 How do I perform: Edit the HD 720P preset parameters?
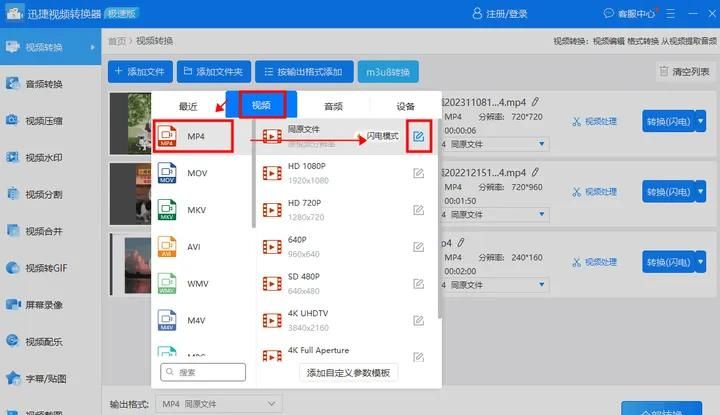point(418,210)
